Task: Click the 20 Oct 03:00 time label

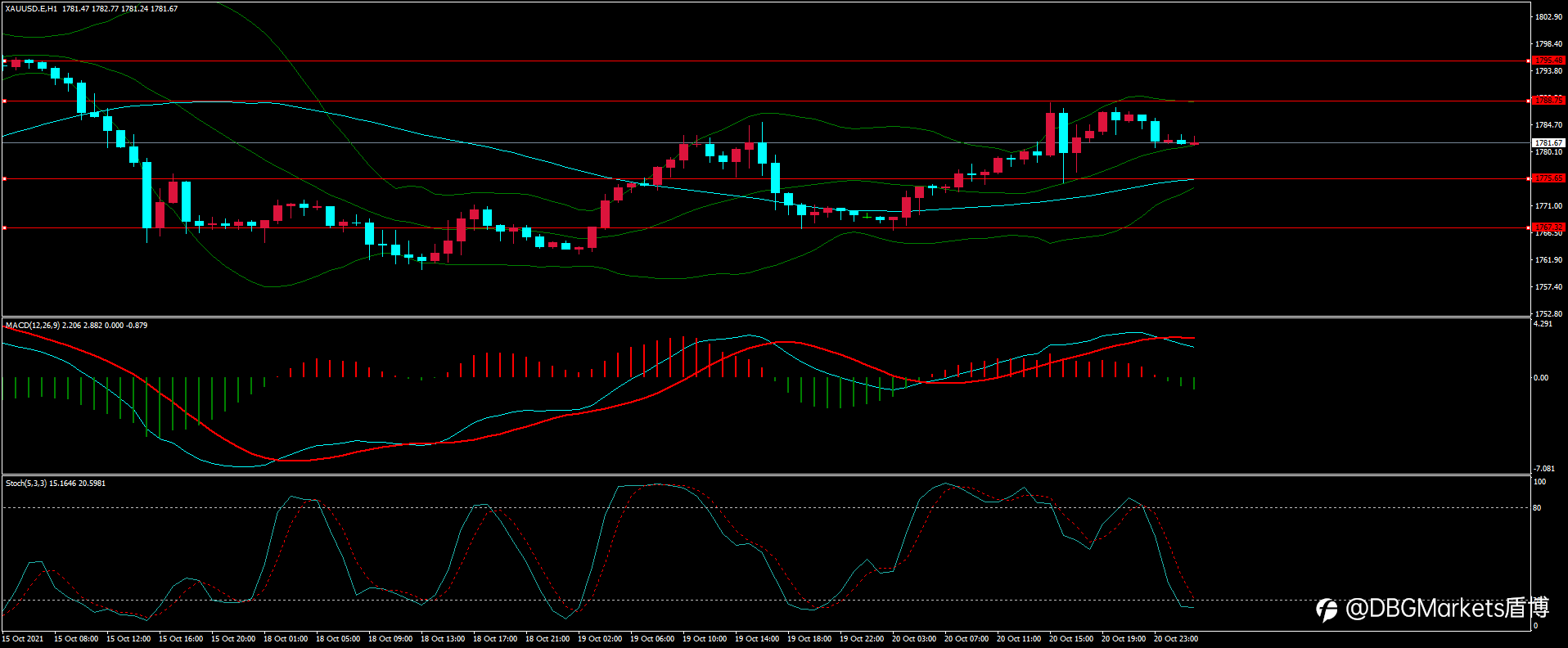Action: [x=914, y=639]
